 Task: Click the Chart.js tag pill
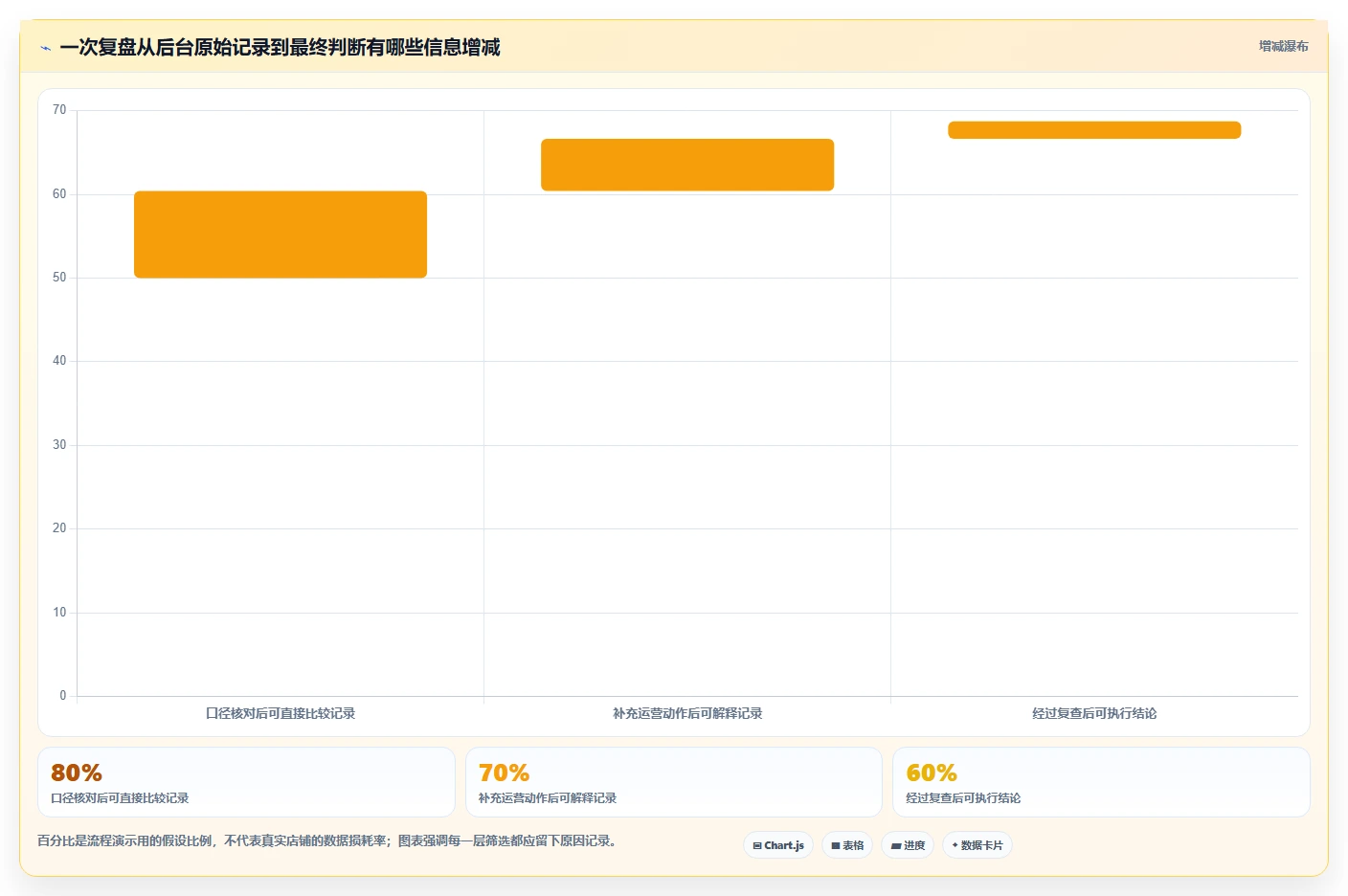coord(778,845)
